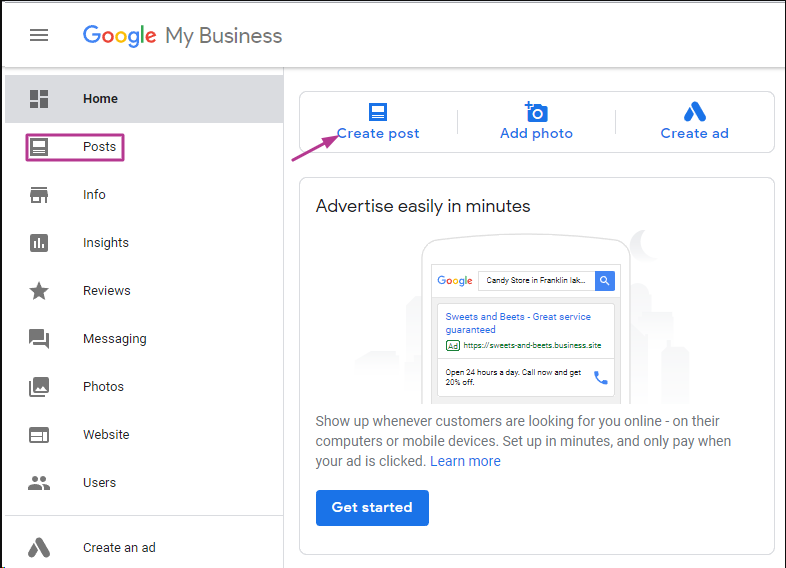
Task: Go to Photos in the sidebar
Action: click(x=144, y=387)
